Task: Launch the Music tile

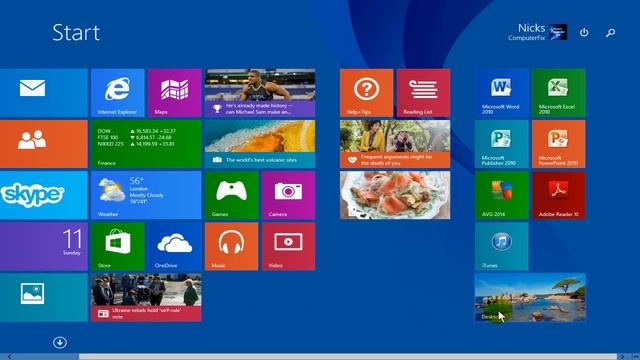Action: point(231,247)
